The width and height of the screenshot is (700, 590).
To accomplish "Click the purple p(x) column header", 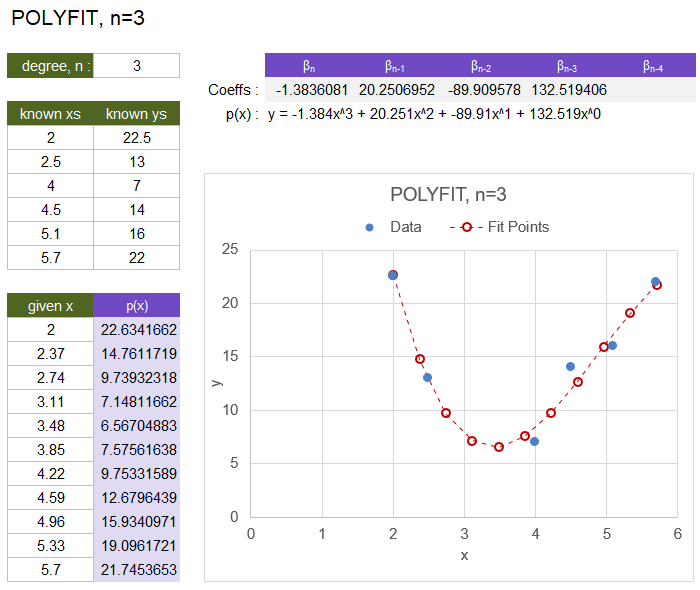I will tap(137, 306).
